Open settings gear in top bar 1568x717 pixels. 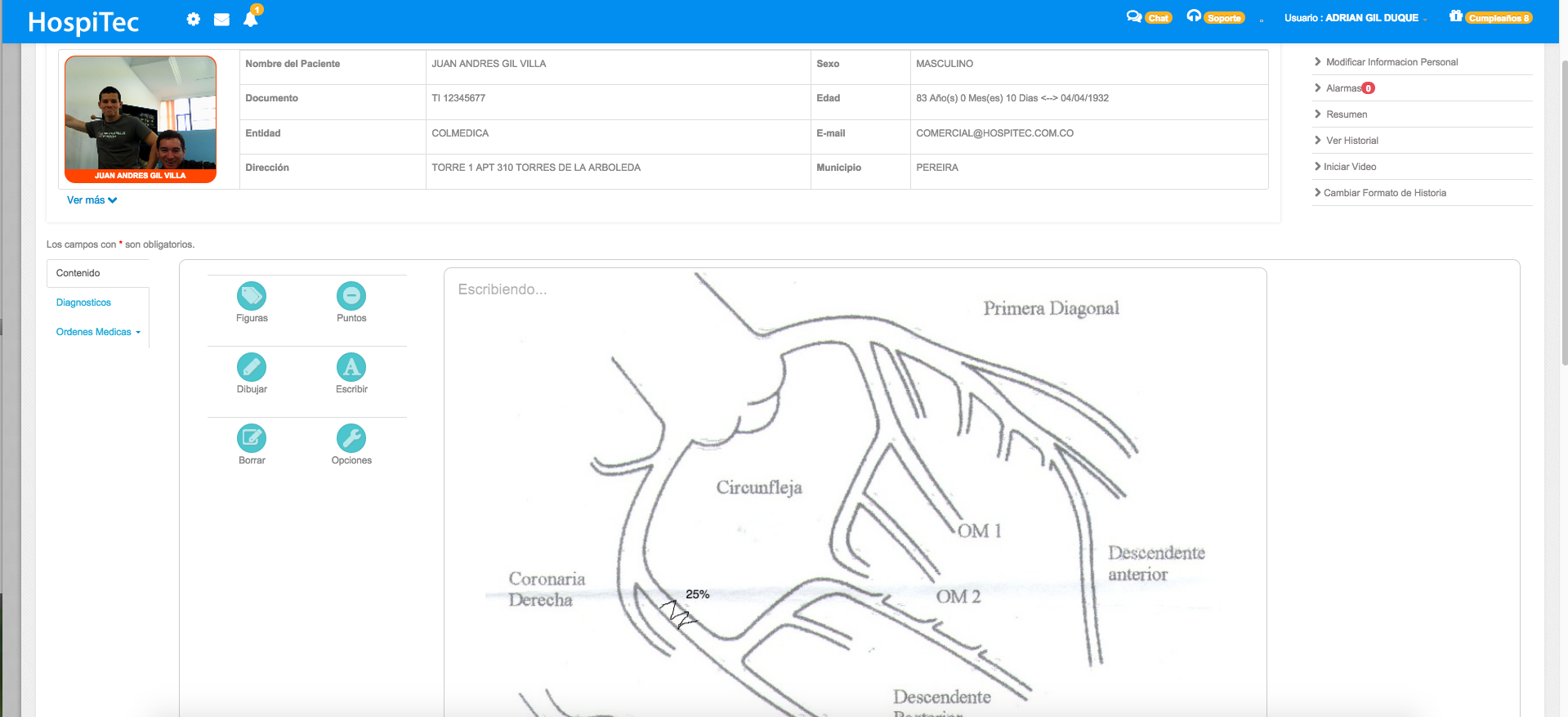(193, 19)
